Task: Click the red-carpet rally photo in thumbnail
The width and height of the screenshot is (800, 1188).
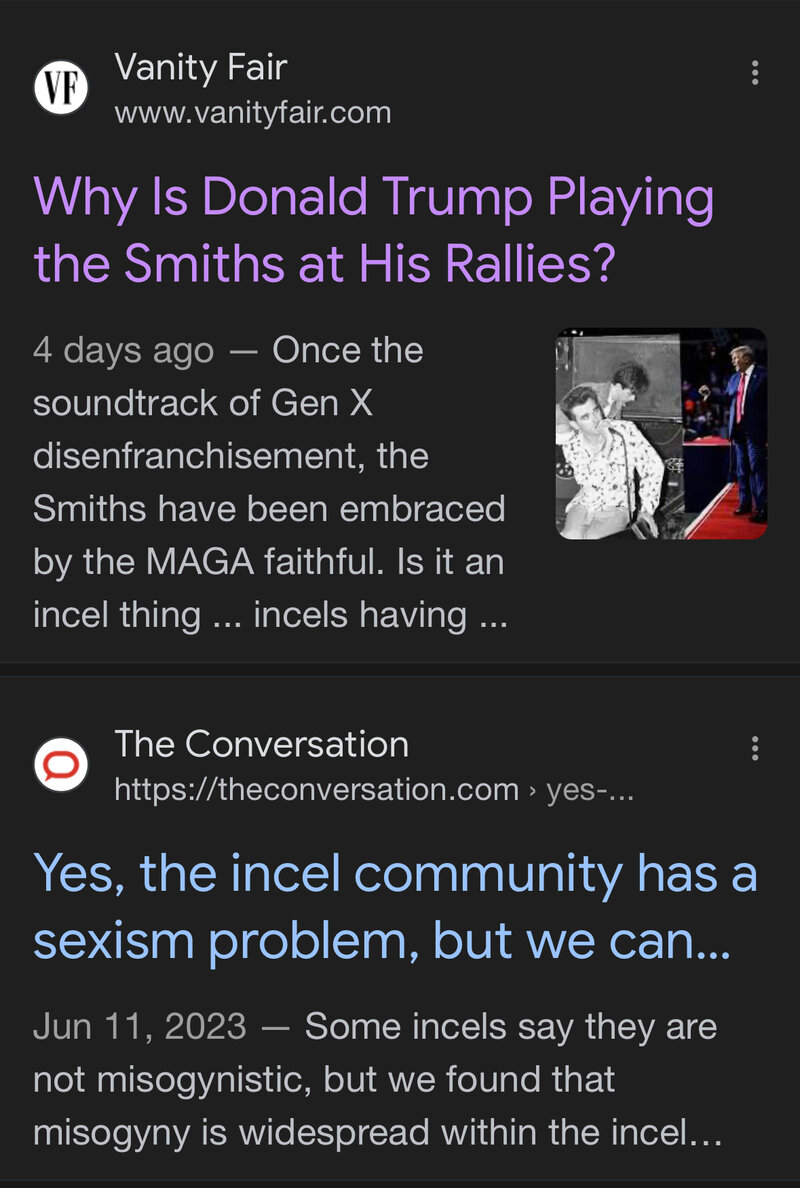Action: point(727,434)
